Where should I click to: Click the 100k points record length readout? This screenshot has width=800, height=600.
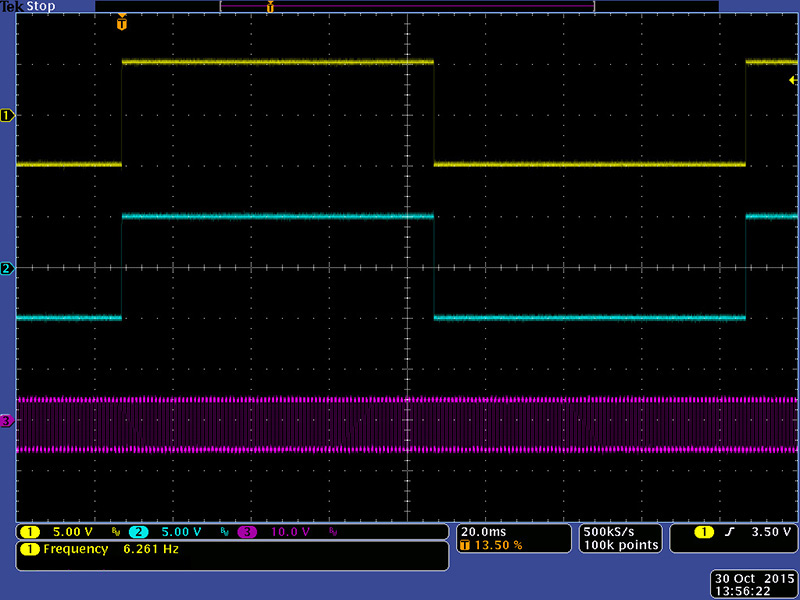click(620, 545)
